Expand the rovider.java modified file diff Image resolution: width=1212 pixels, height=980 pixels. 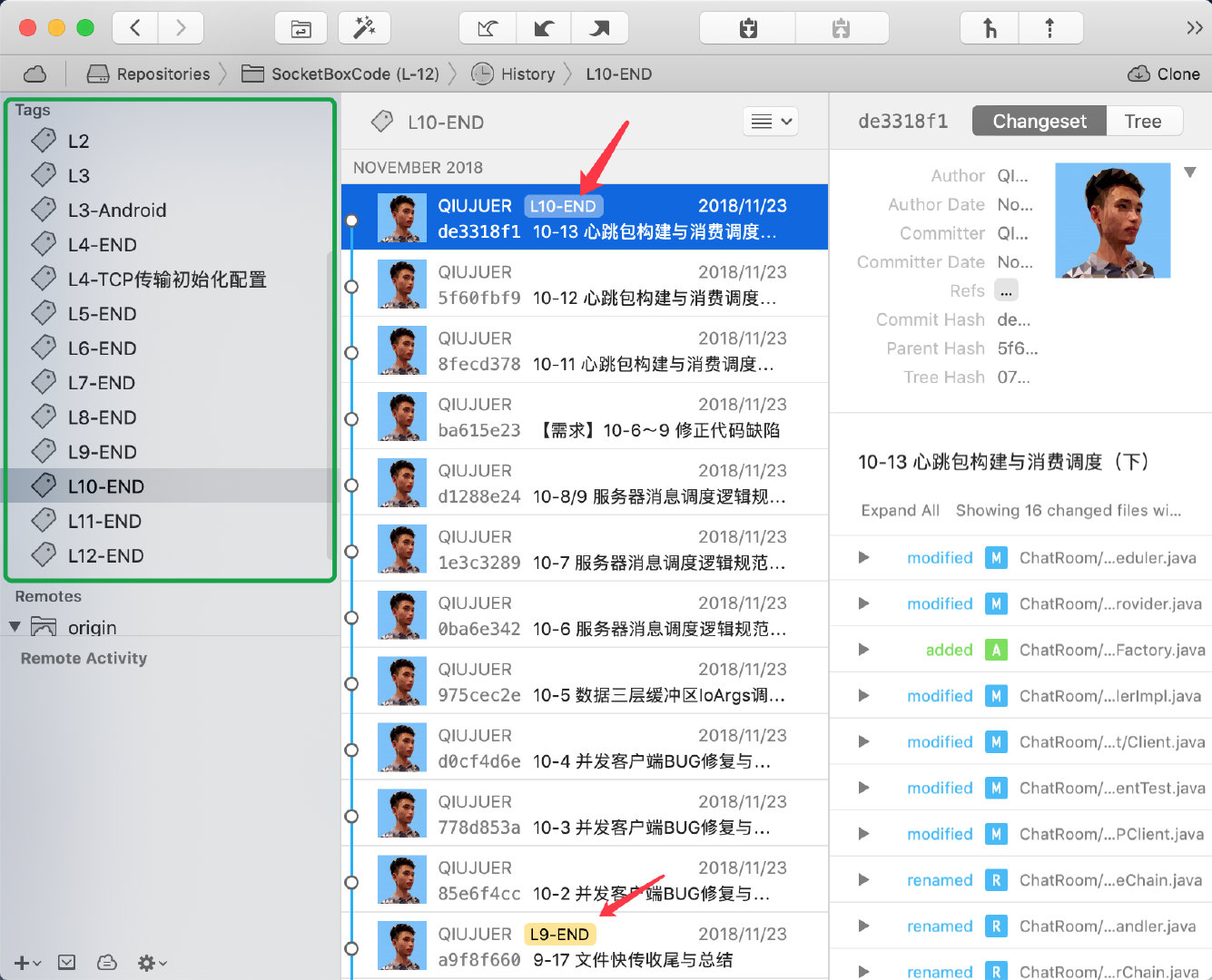(863, 603)
